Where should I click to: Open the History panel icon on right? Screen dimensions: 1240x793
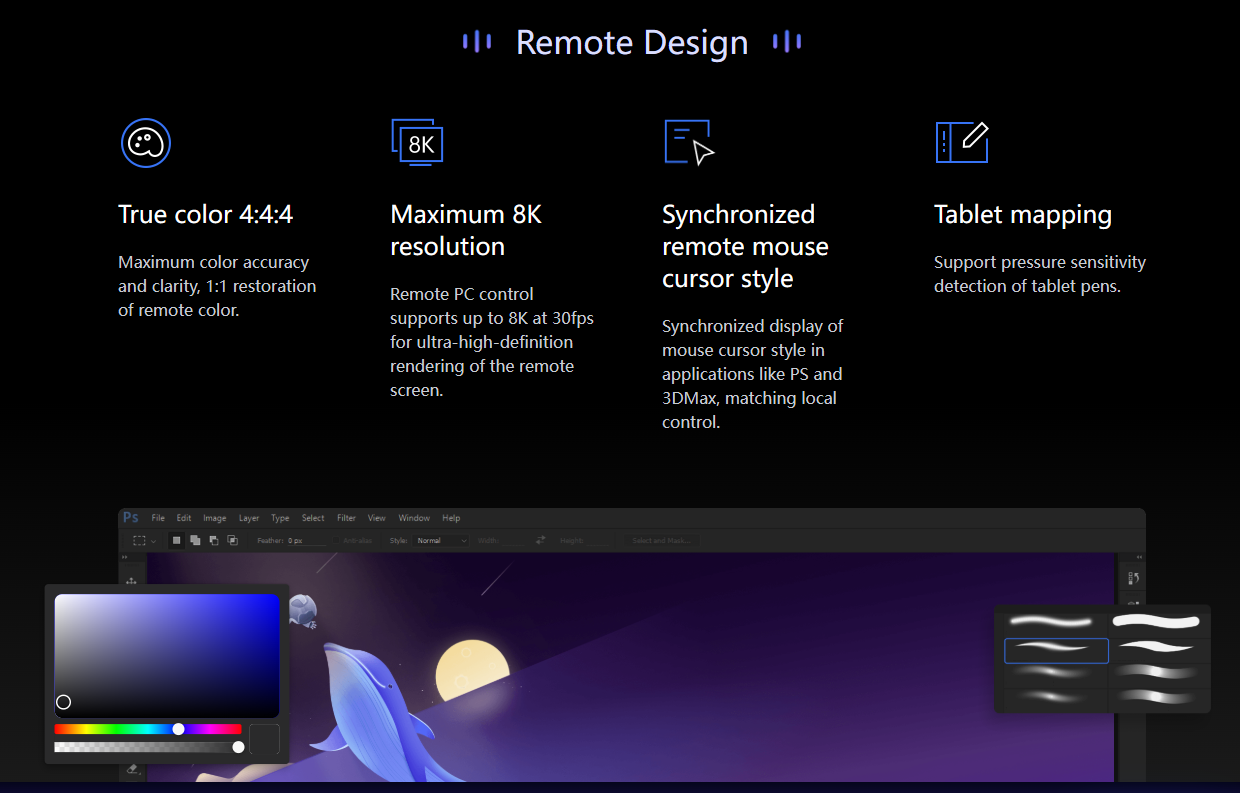click(x=1133, y=578)
